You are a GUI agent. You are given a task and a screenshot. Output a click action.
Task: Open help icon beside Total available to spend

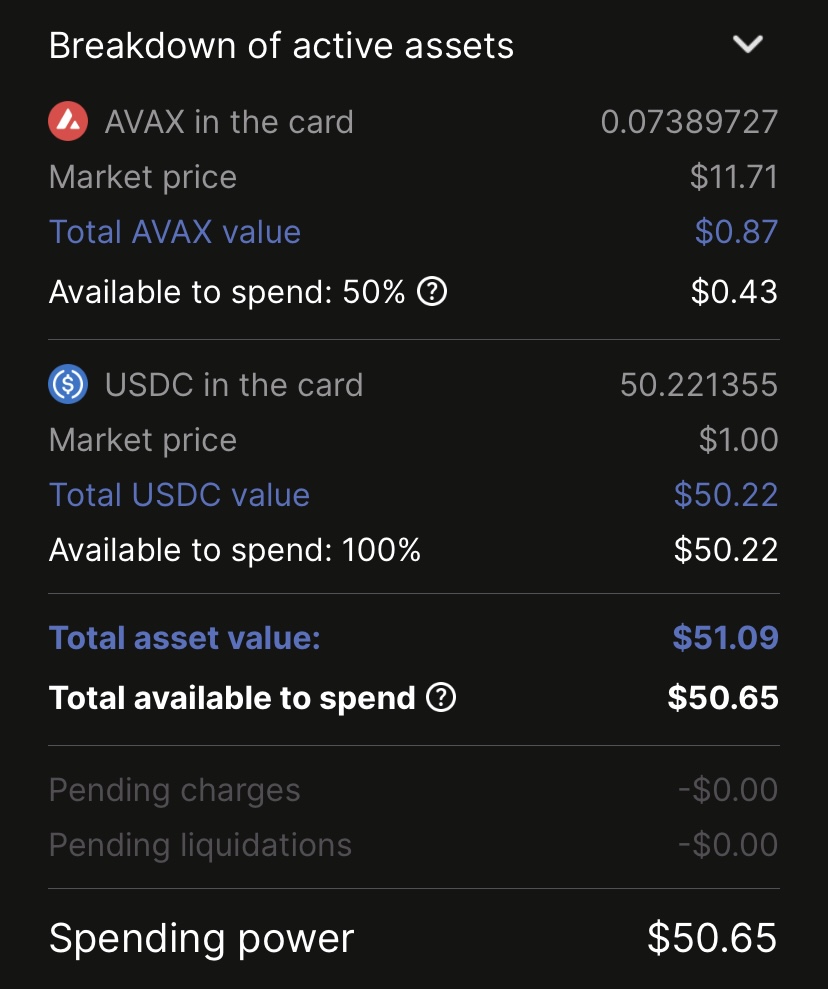pyautogui.click(x=441, y=698)
